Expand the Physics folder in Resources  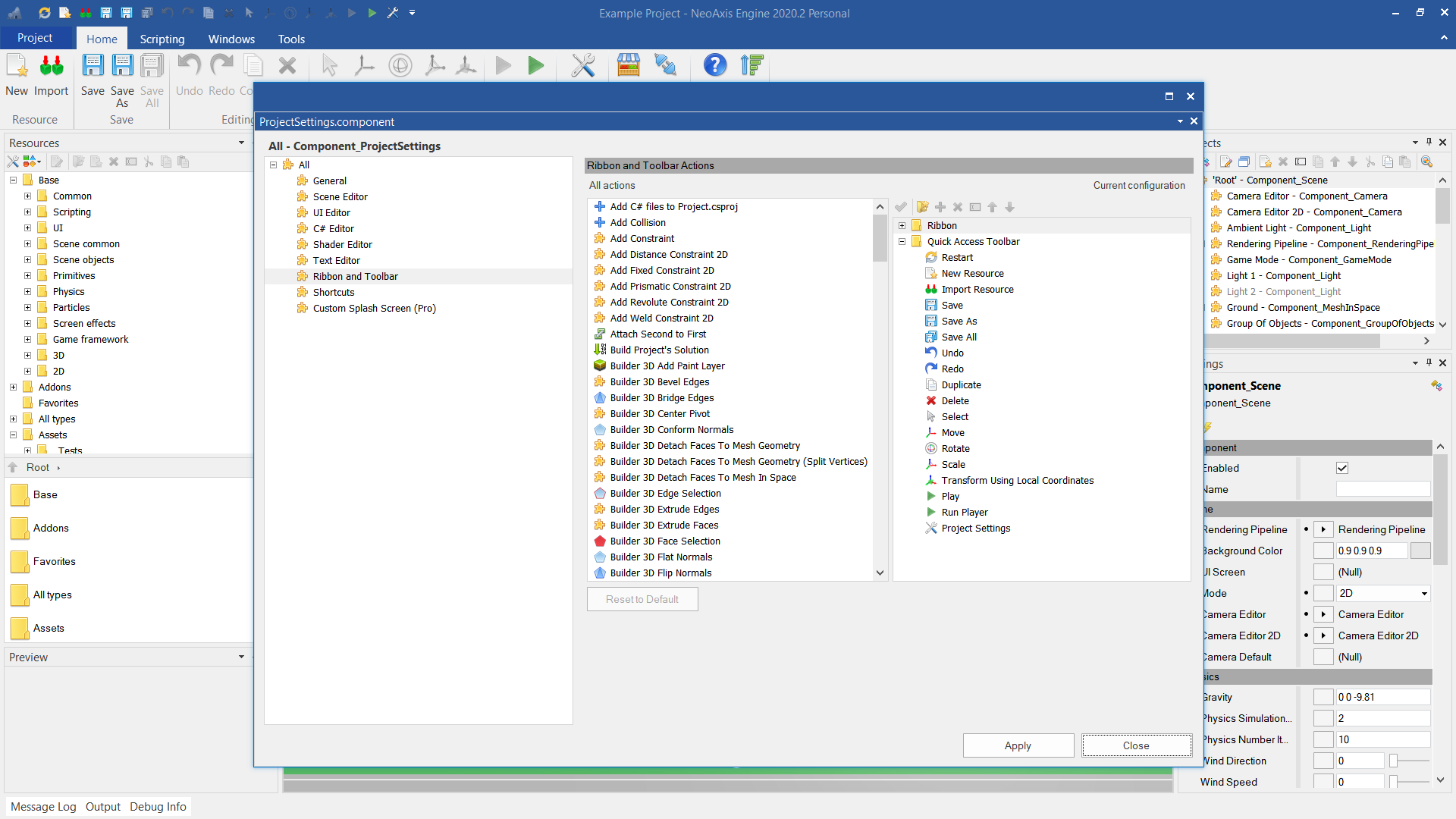tap(28, 291)
